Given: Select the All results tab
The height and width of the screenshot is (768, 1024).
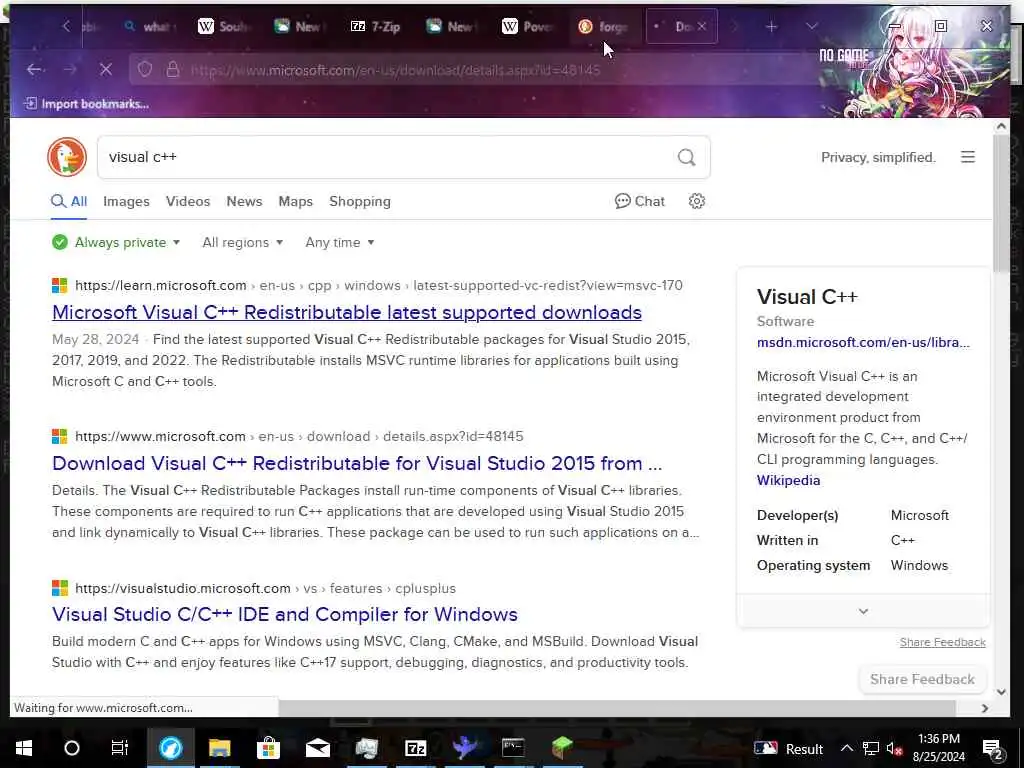Looking at the screenshot, I should pyautogui.click(x=69, y=201).
